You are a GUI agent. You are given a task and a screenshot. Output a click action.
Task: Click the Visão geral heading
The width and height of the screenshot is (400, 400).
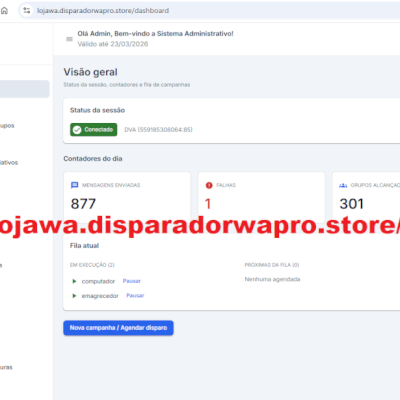pyautogui.click(x=91, y=72)
